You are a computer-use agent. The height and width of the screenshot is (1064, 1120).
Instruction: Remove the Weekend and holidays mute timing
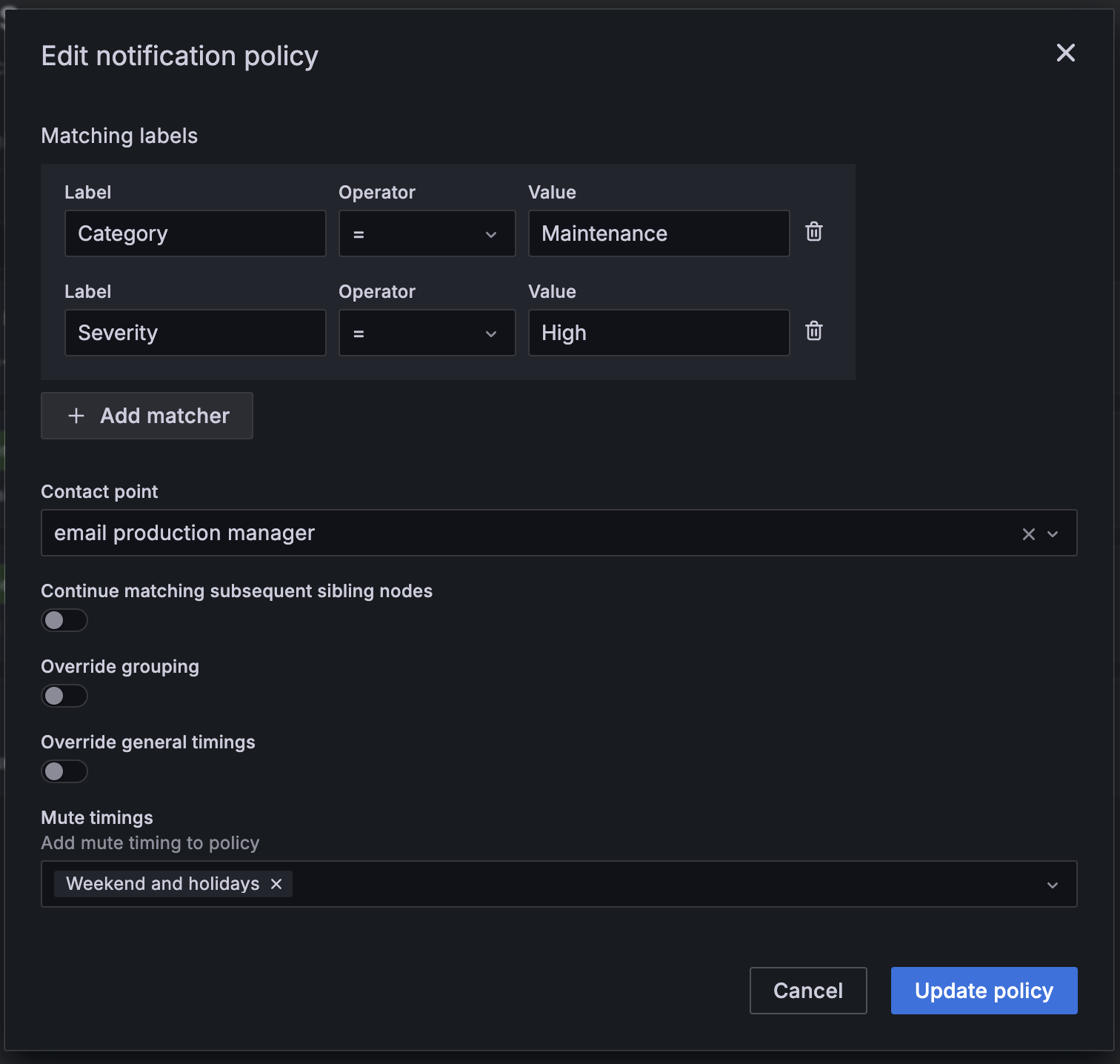point(276,884)
